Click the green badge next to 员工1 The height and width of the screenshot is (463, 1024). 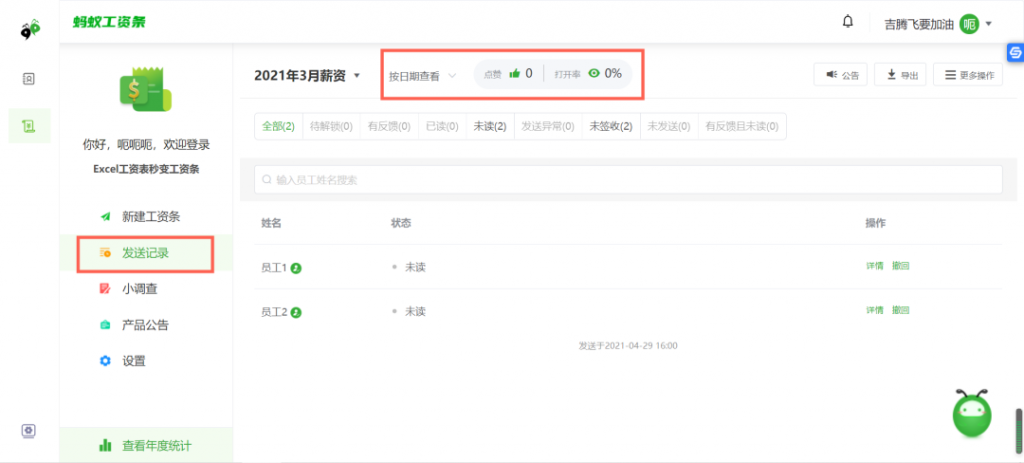pyautogui.click(x=297, y=268)
